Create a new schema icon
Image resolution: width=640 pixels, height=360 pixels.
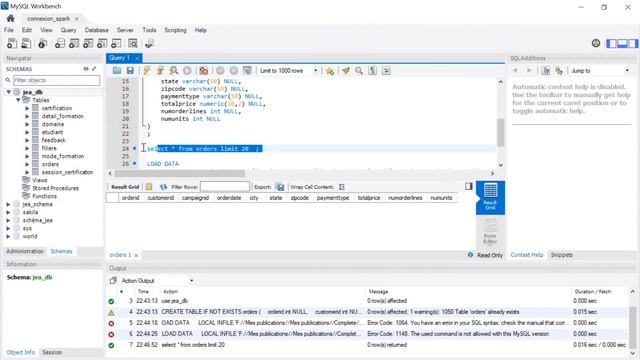point(60,43)
